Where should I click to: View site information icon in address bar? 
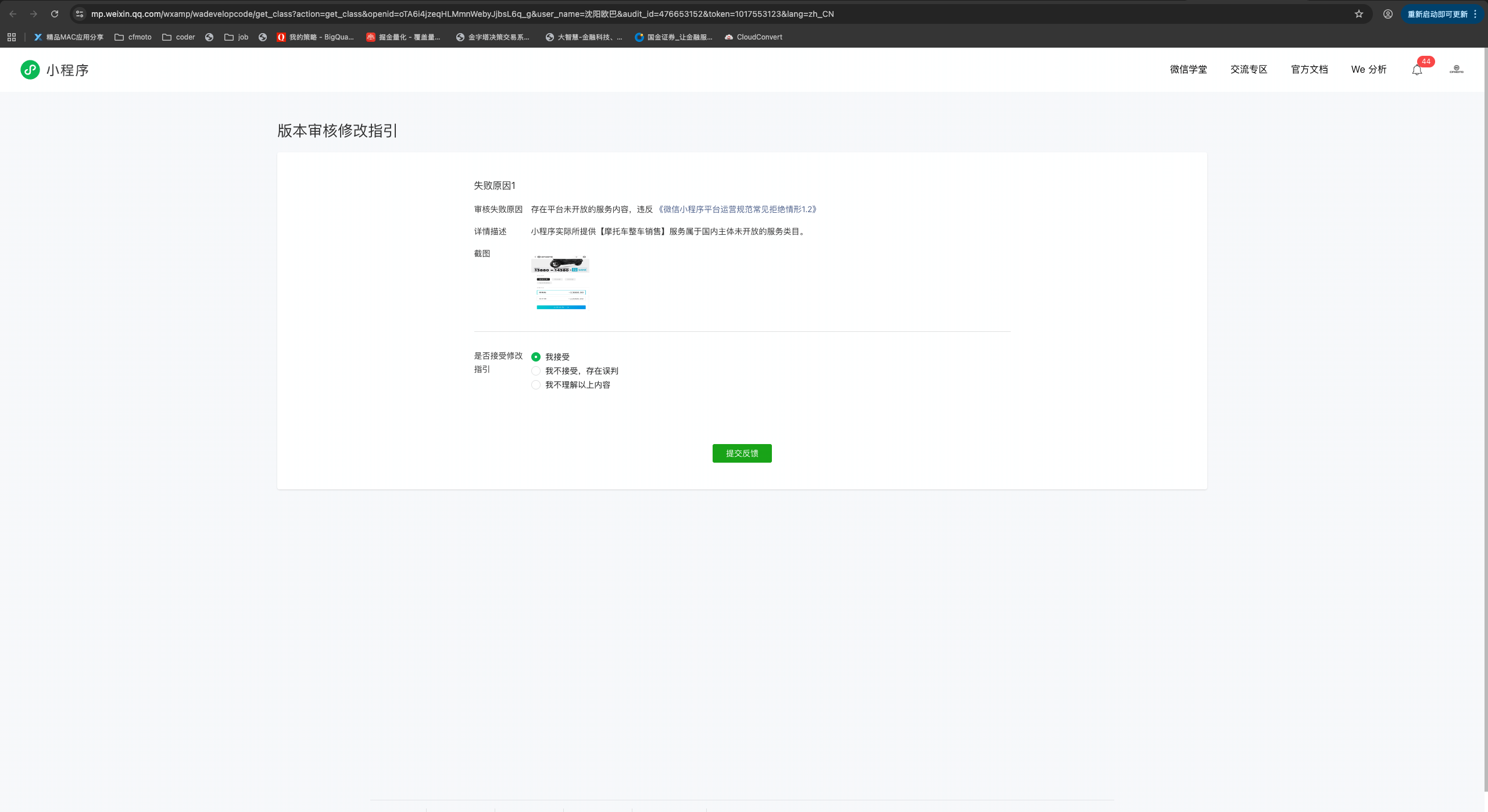pyautogui.click(x=80, y=14)
